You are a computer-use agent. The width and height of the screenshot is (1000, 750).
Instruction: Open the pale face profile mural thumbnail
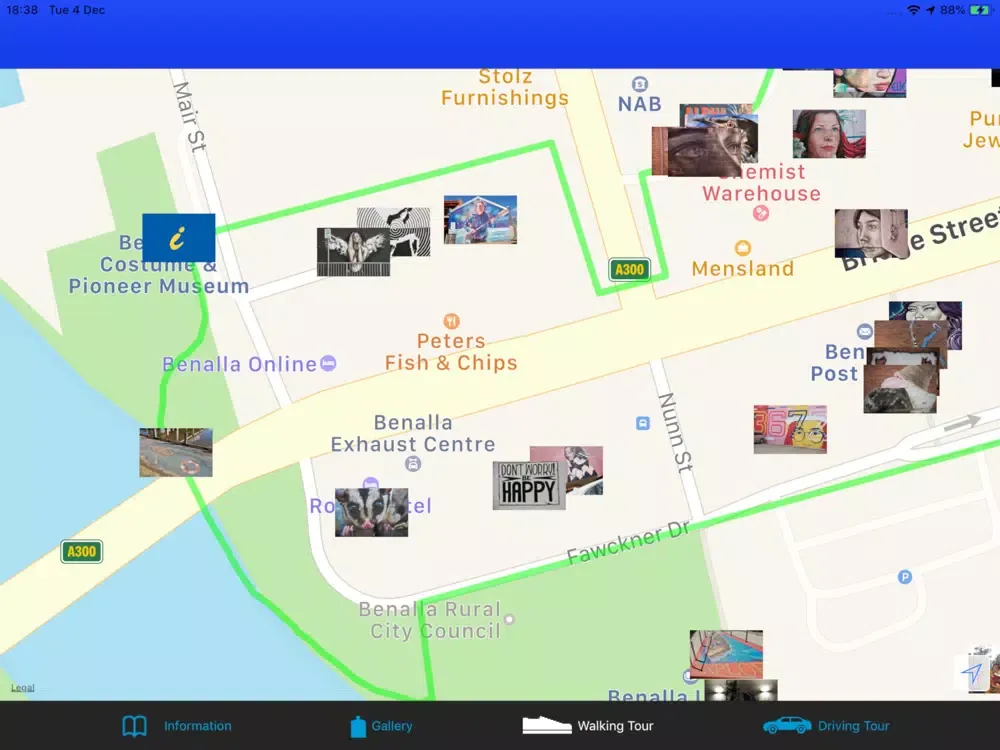pyautogui.click(x=871, y=233)
